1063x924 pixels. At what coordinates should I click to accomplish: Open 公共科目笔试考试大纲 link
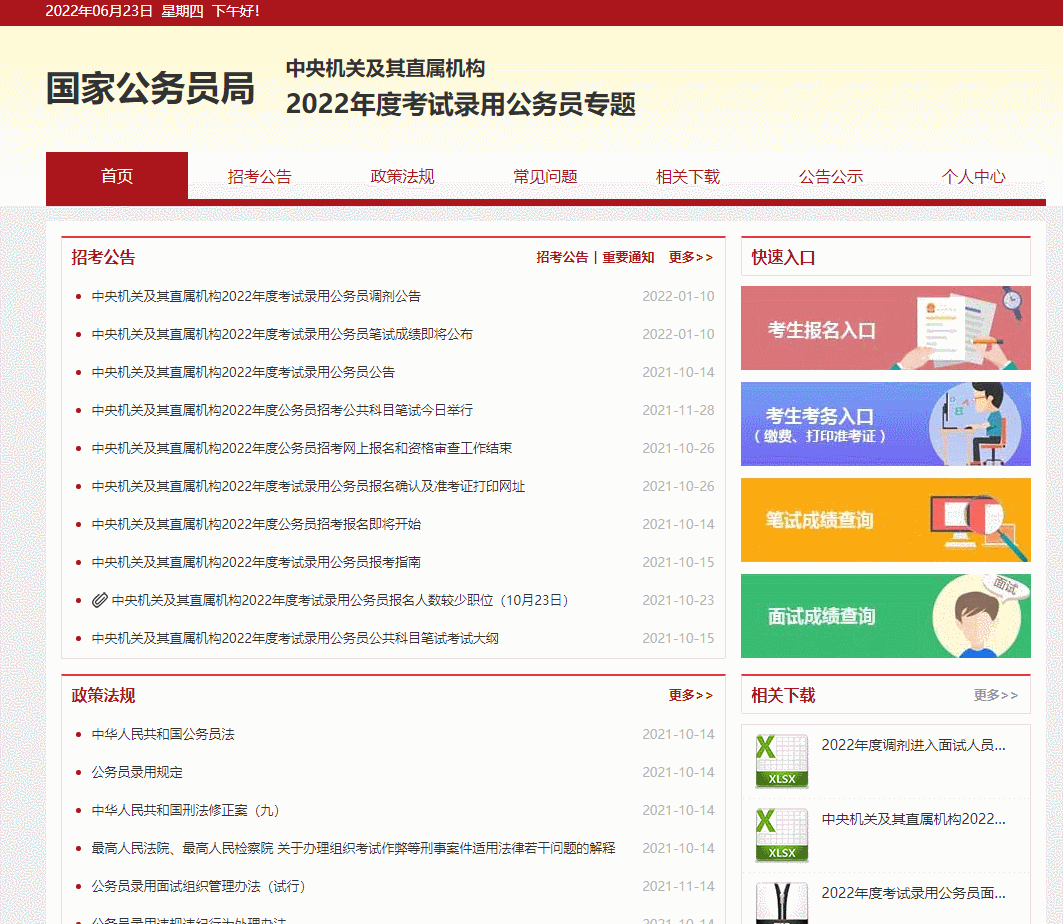pyautogui.click(x=295, y=638)
